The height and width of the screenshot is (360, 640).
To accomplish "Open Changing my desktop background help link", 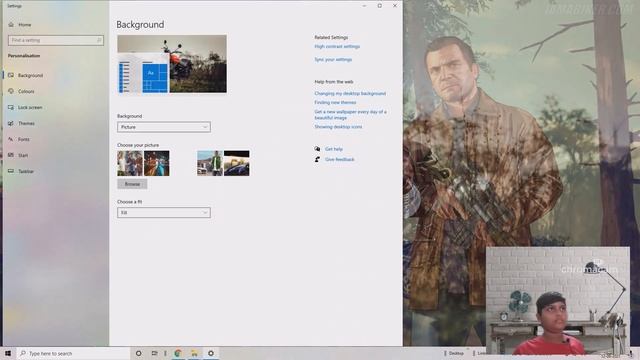I will (350, 93).
